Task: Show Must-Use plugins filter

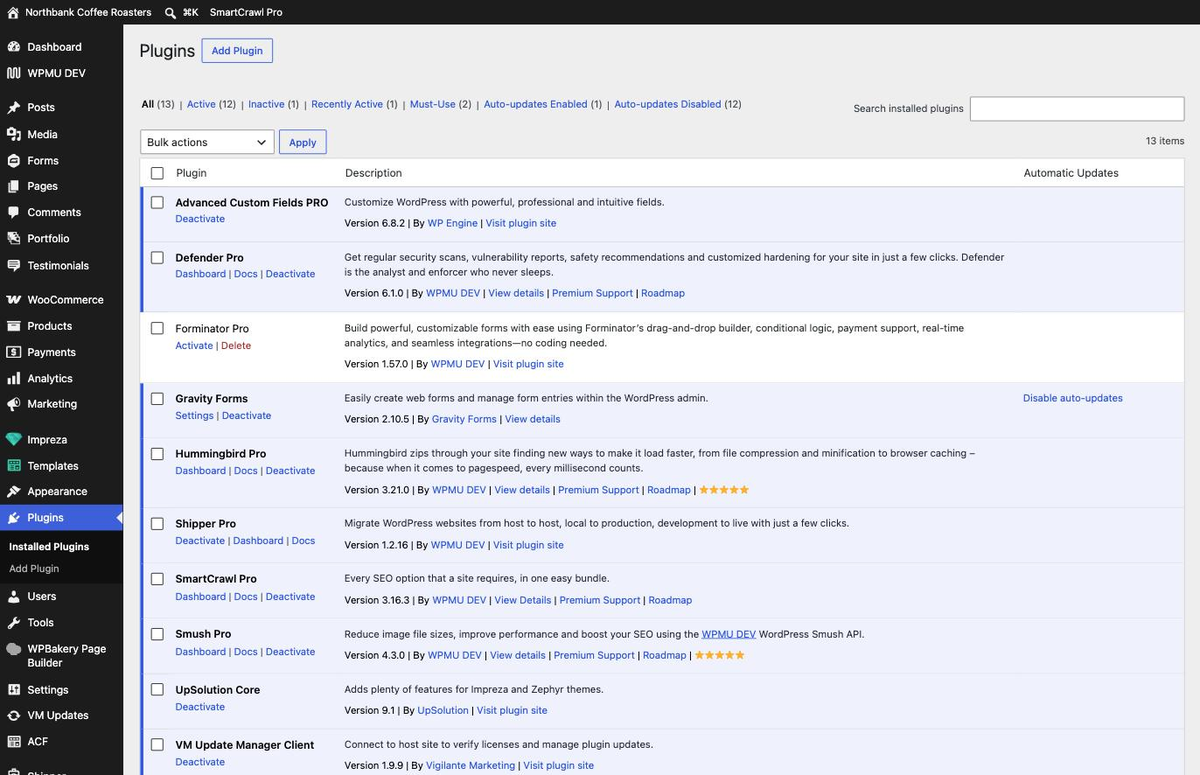Action: click(x=440, y=104)
